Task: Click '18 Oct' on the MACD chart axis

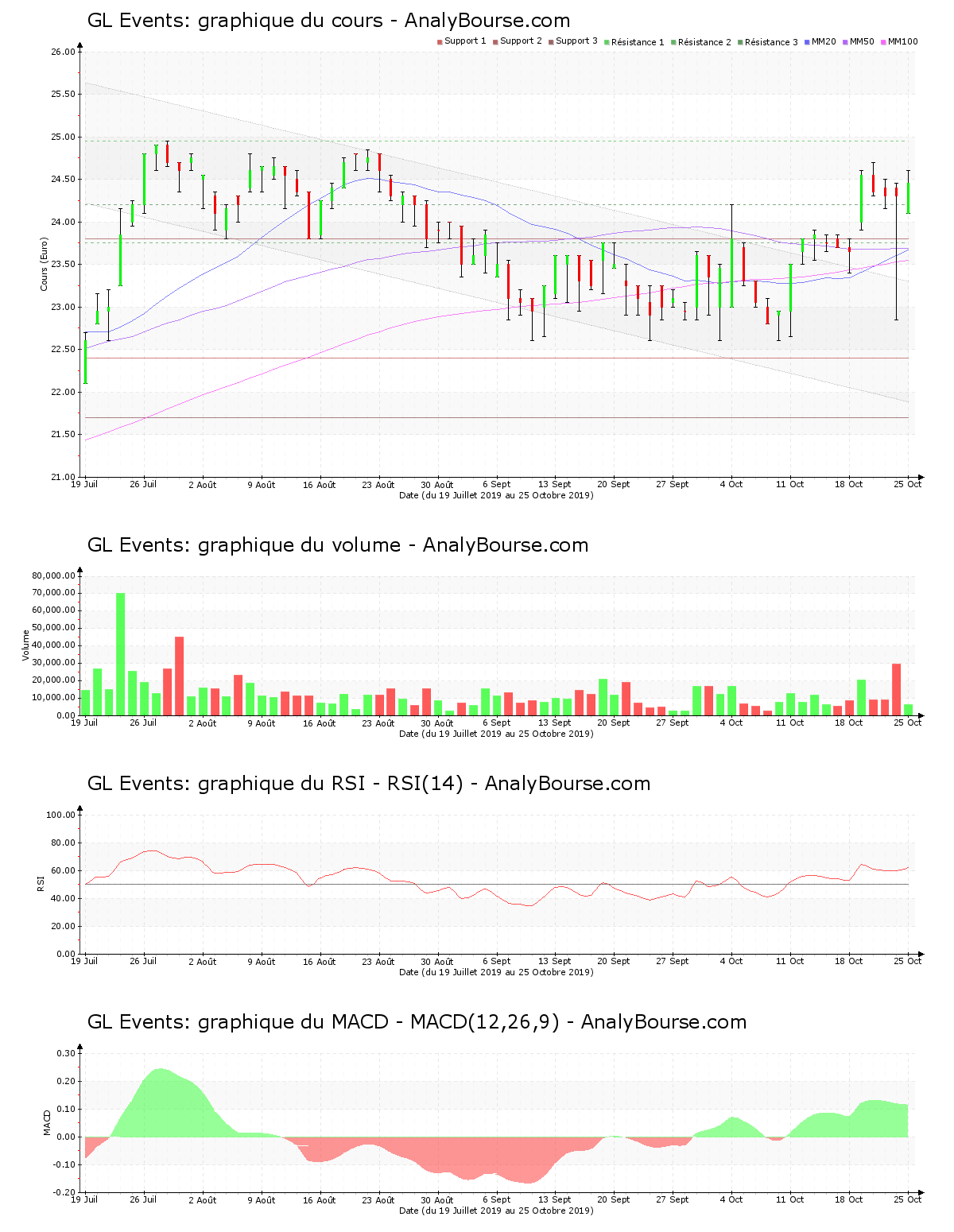Action: (848, 1199)
